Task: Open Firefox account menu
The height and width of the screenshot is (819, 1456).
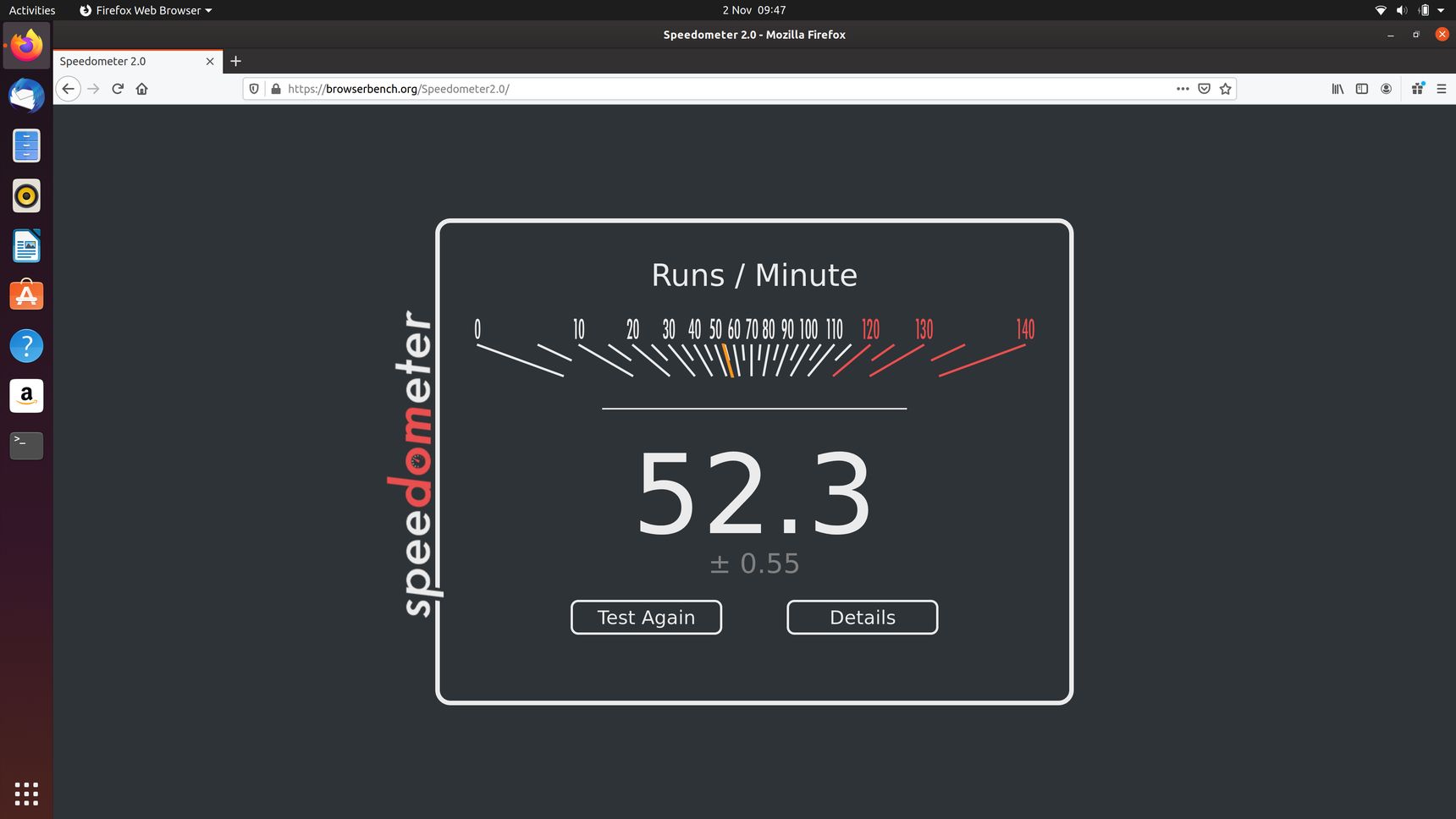Action: pyautogui.click(x=1386, y=89)
